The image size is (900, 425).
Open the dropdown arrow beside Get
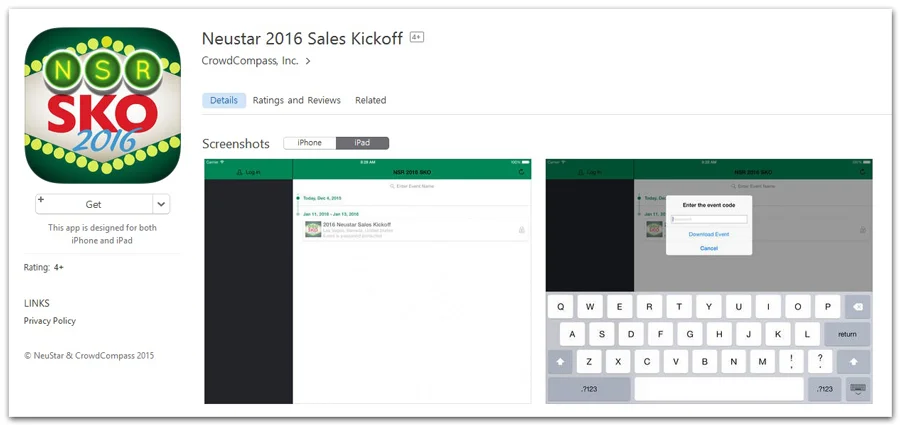[x=161, y=204]
